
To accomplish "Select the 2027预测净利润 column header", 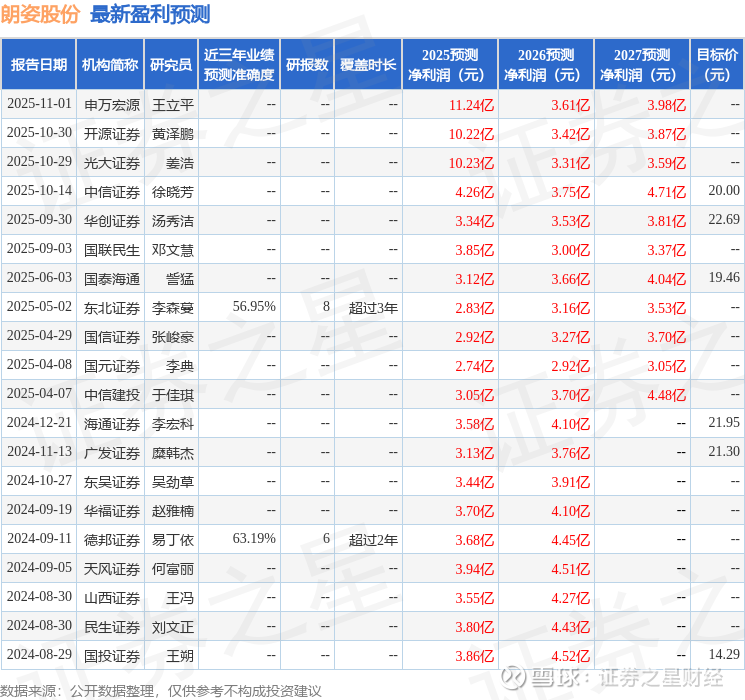I will tap(642, 65).
